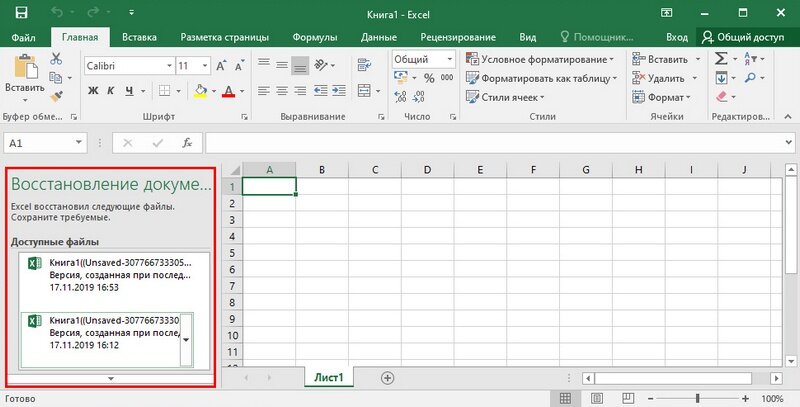Expand Условное форматирование menu
The image size is (800, 407).
tap(540, 59)
